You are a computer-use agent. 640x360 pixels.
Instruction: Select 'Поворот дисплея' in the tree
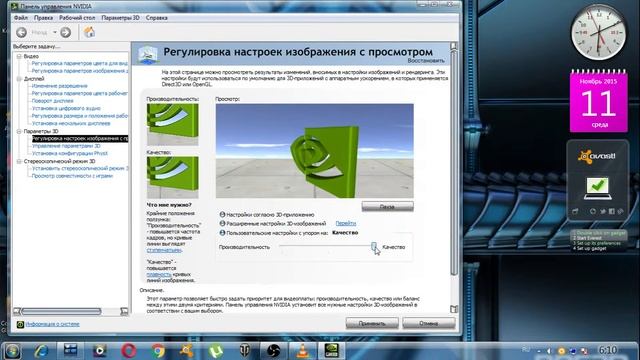coord(53,101)
